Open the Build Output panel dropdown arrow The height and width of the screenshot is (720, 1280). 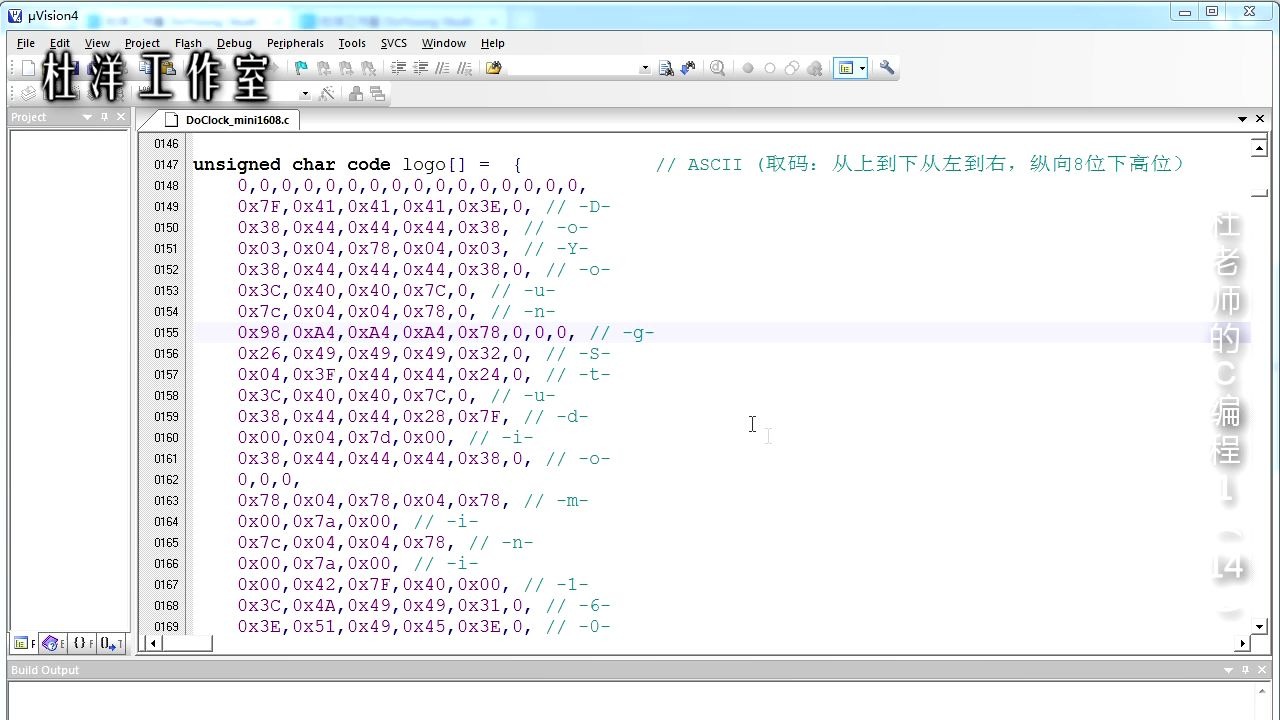(1229, 670)
